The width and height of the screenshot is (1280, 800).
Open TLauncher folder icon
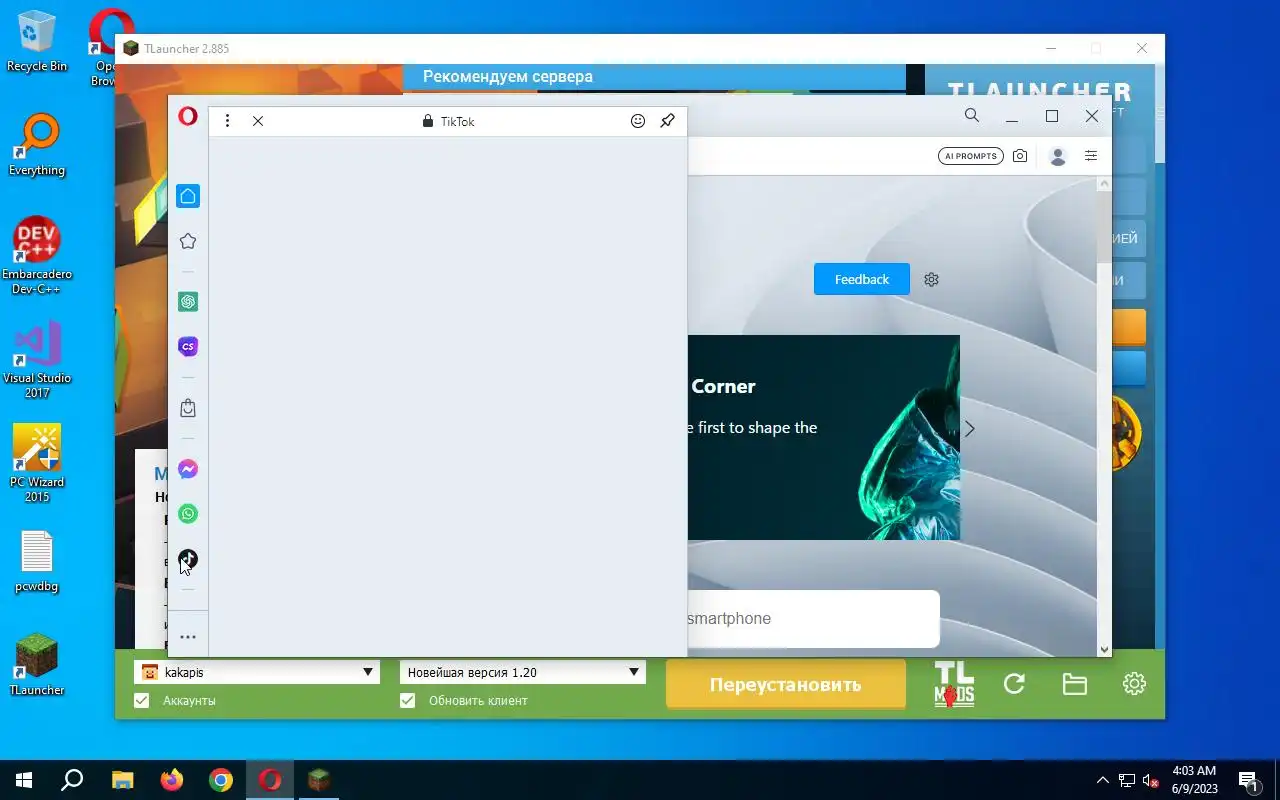(x=1075, y=684)
